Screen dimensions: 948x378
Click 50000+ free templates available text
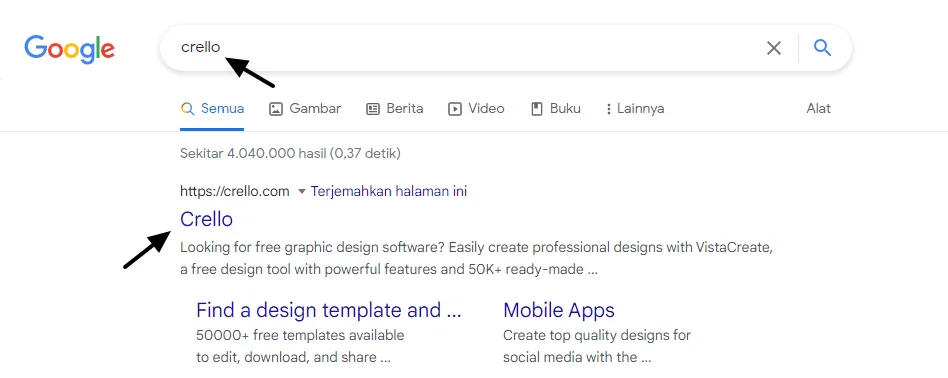[300, 335]
